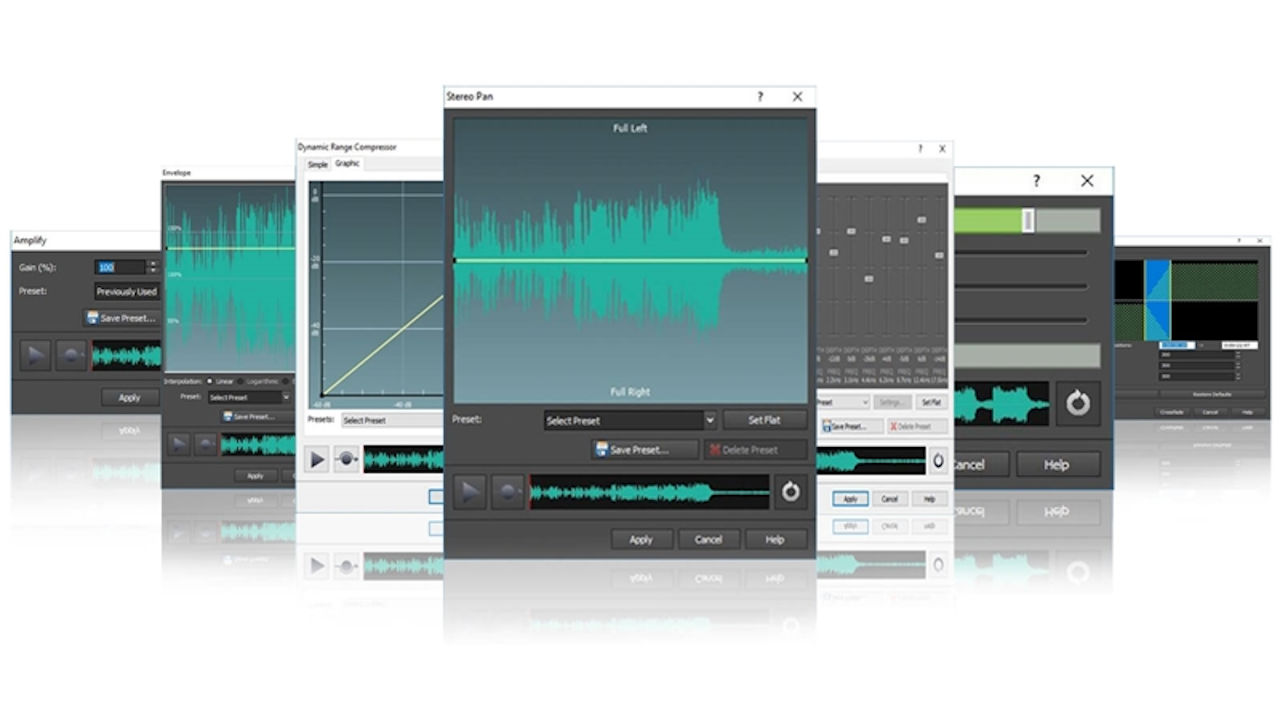Open Previously Used preset dropdown in Amplify
Viewport: 1280px width, 720px height.
tap(127, 292)
